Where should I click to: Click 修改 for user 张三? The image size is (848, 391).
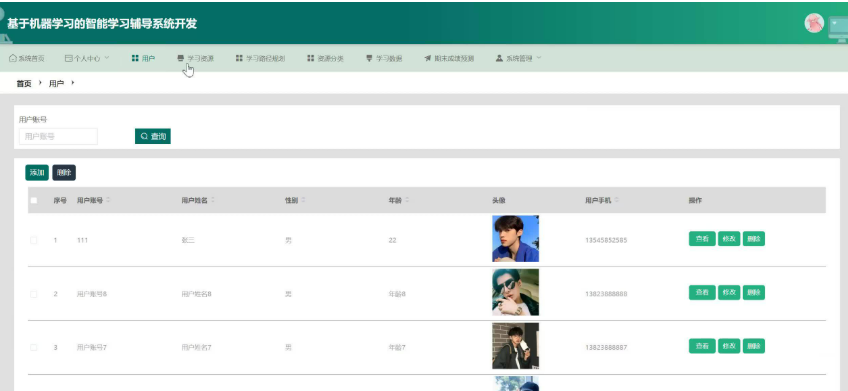tap(729, 238)
